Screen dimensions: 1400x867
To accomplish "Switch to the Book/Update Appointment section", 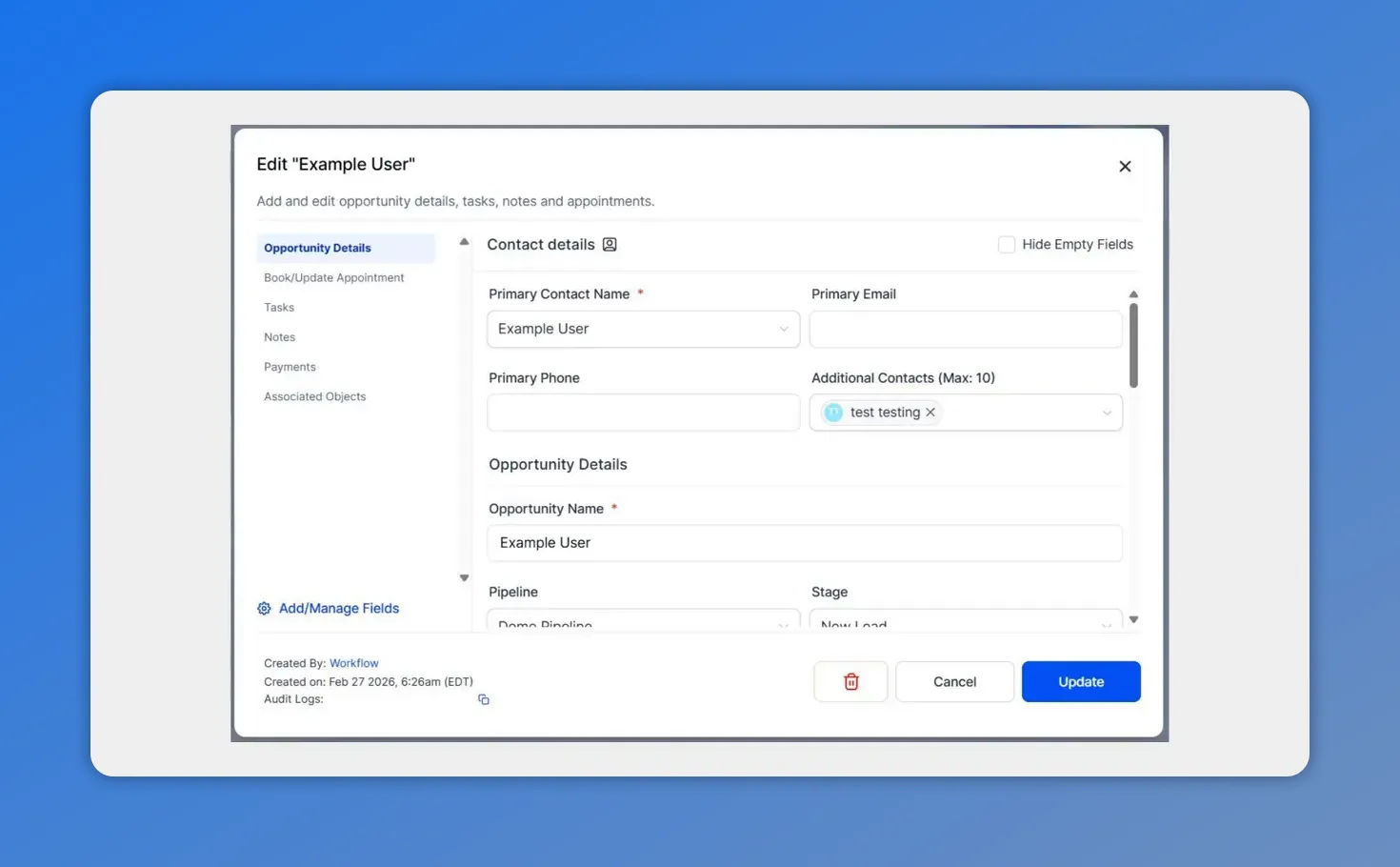I will 333,277.
